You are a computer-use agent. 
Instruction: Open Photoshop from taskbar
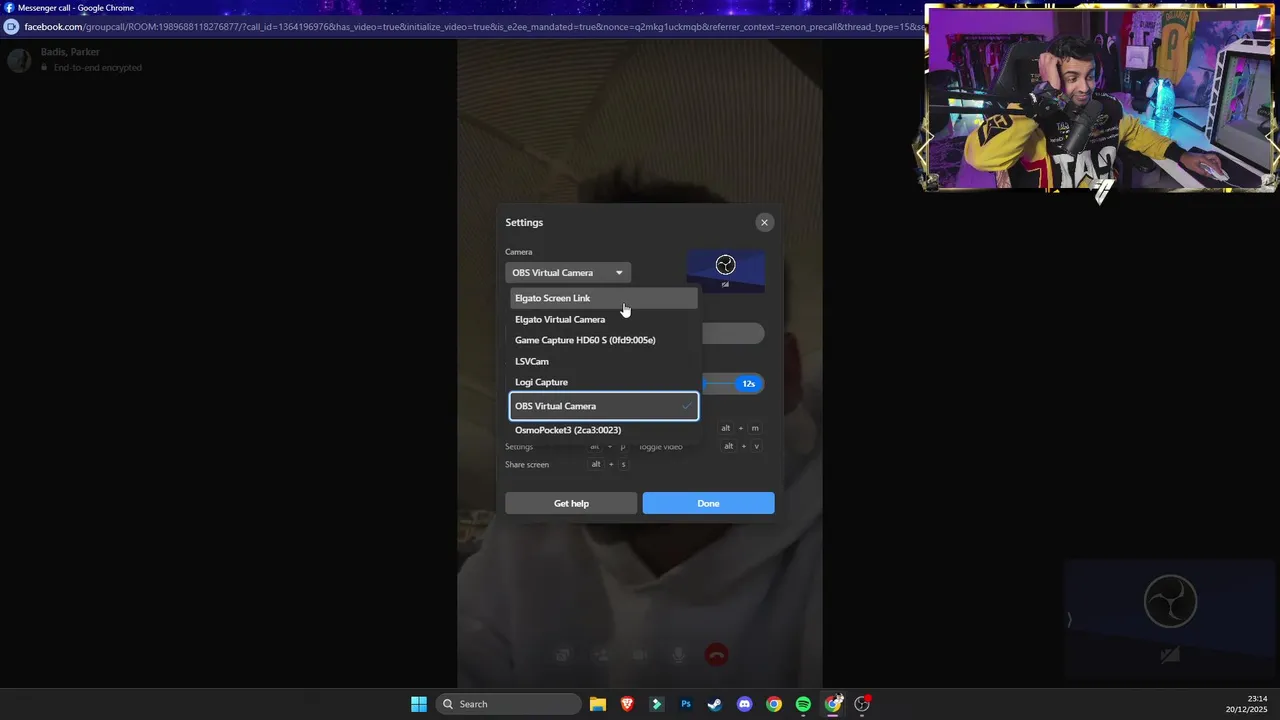686,704
